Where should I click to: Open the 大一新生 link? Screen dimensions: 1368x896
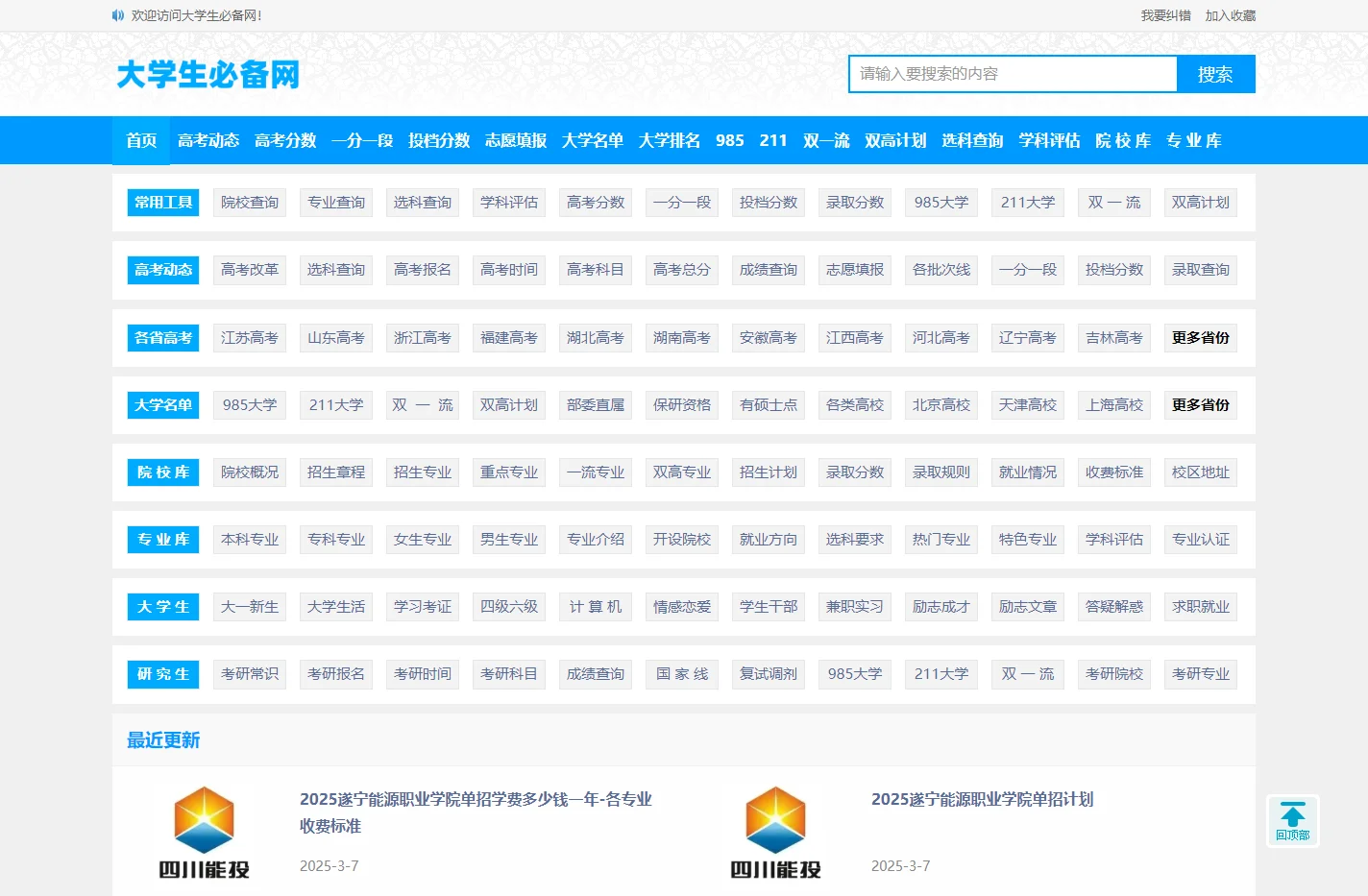(x=250, y=607)
